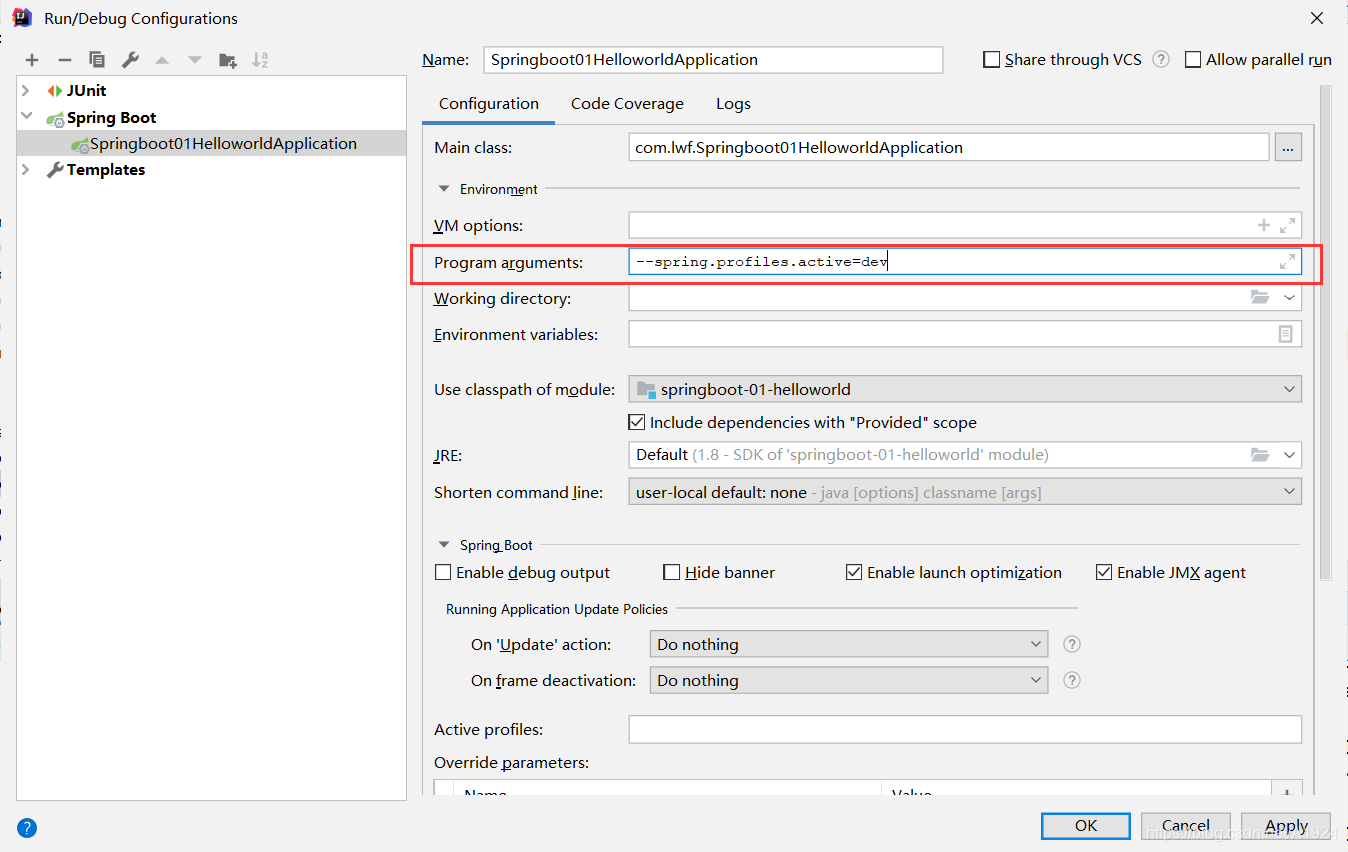The image size is (1348, 852).
Task: Confirm with the OK button
Action: (1086, 826)
